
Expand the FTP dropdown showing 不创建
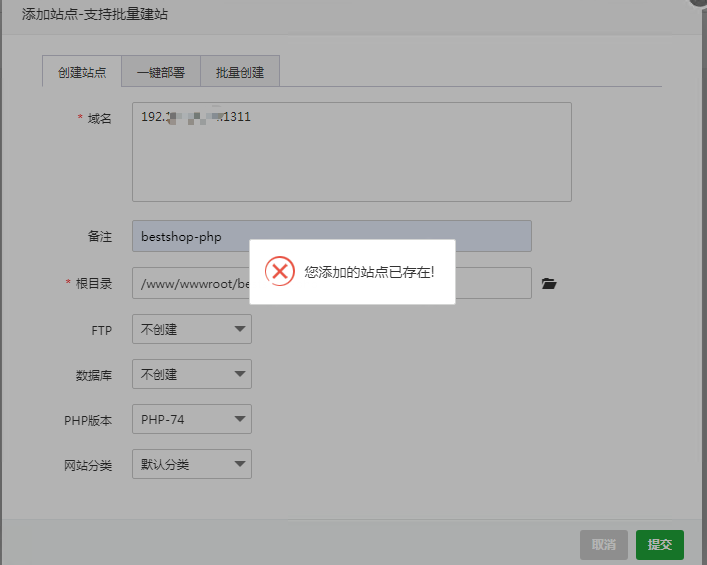pos(191,329)
